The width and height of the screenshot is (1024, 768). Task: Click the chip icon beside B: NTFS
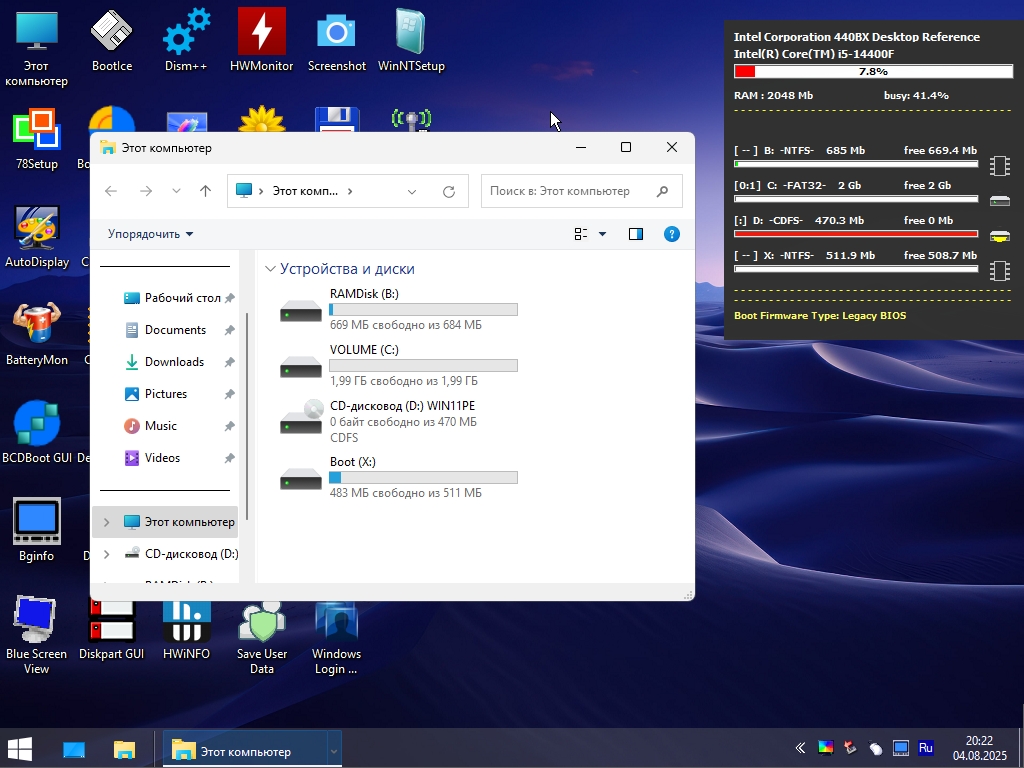pyautogui.click(x=999, y=166)
